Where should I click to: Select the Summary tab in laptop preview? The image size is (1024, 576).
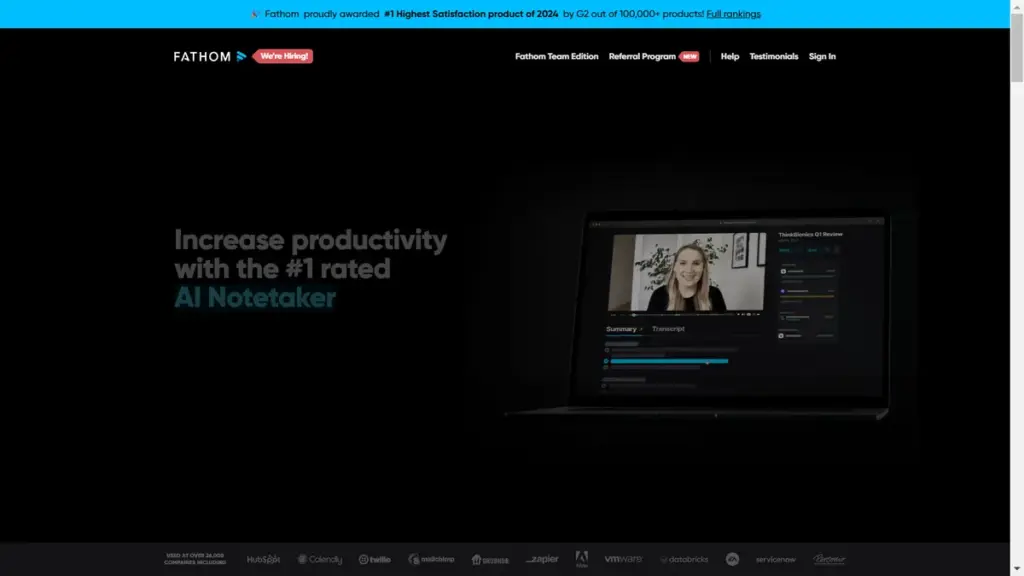click(621, 329)
